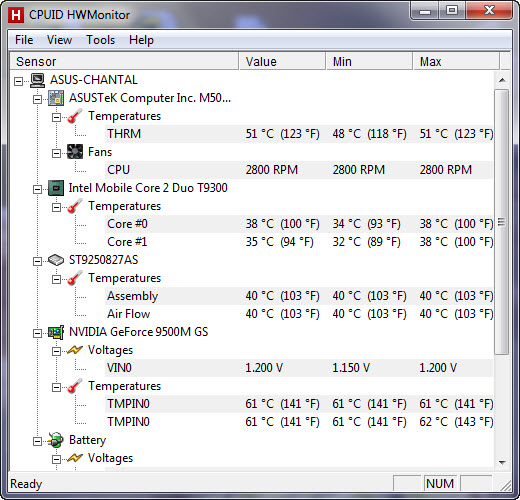Select the THRM temperature row
Viewport: 520px width, 500px height.
pos(299,134)
